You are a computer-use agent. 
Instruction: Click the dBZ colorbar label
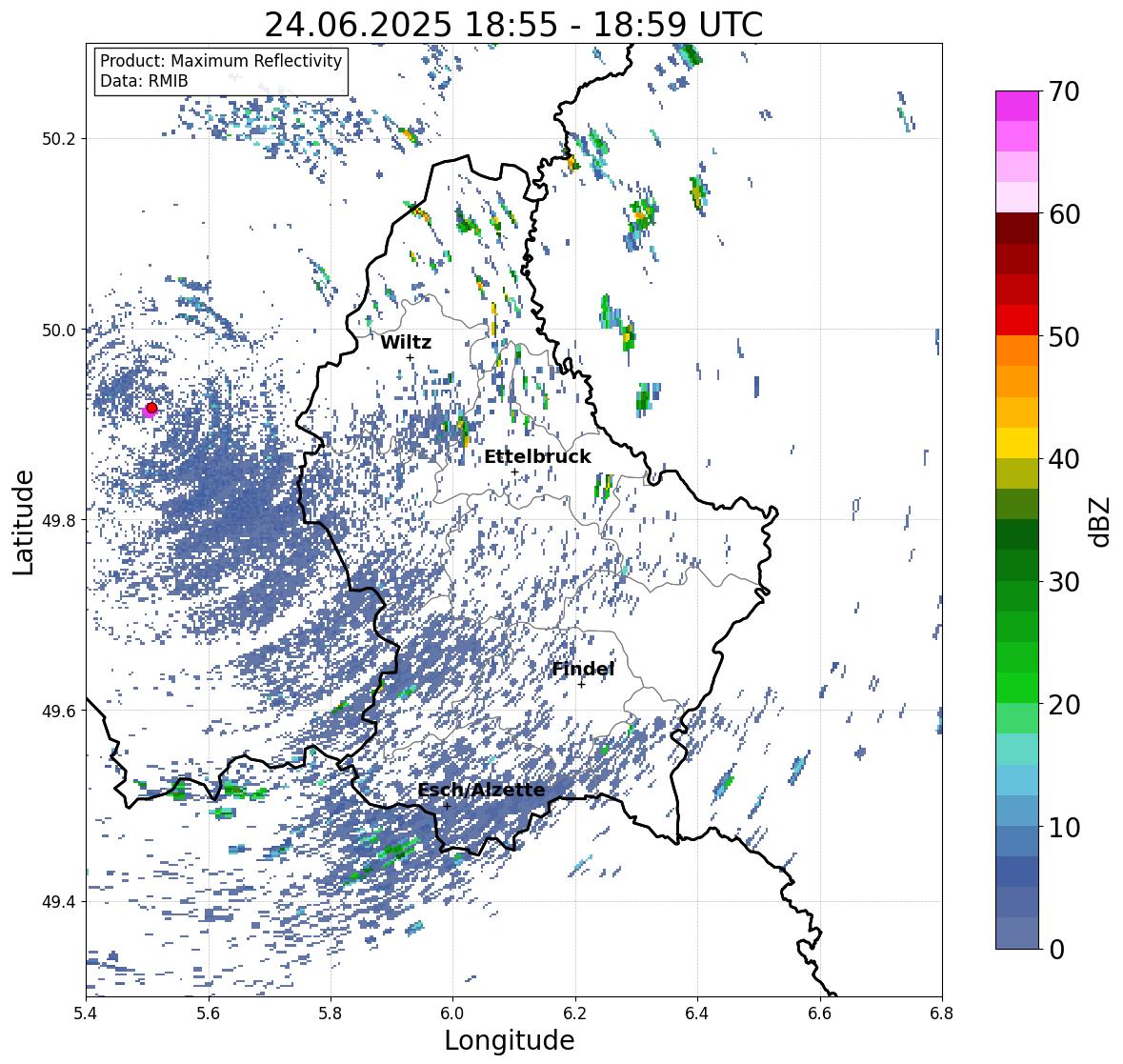pyautogui.click(x=1101, y=522)
